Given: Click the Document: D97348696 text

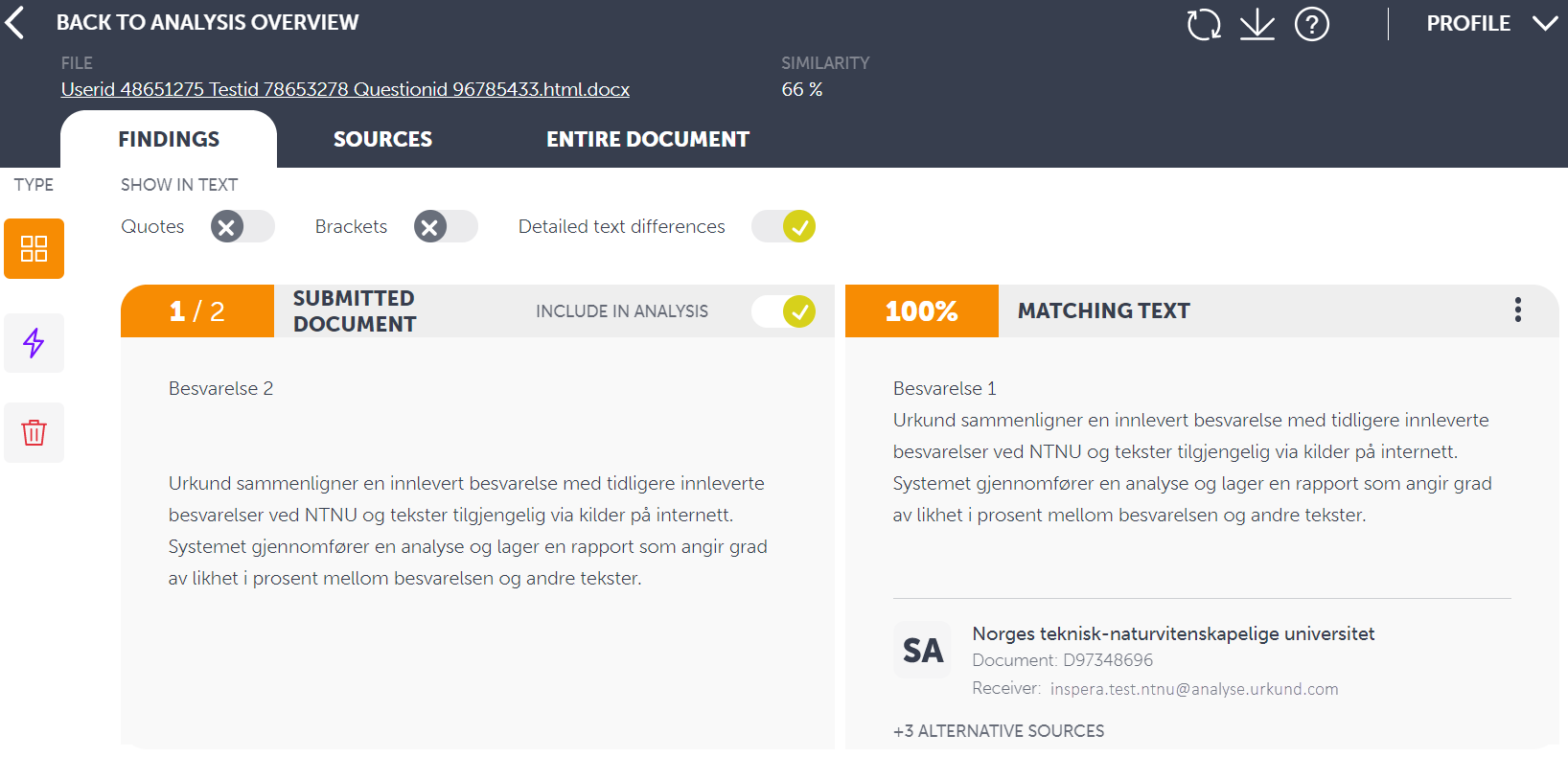Looking at the screenshot, I should pyautogui.click(x=1062, y=660).
